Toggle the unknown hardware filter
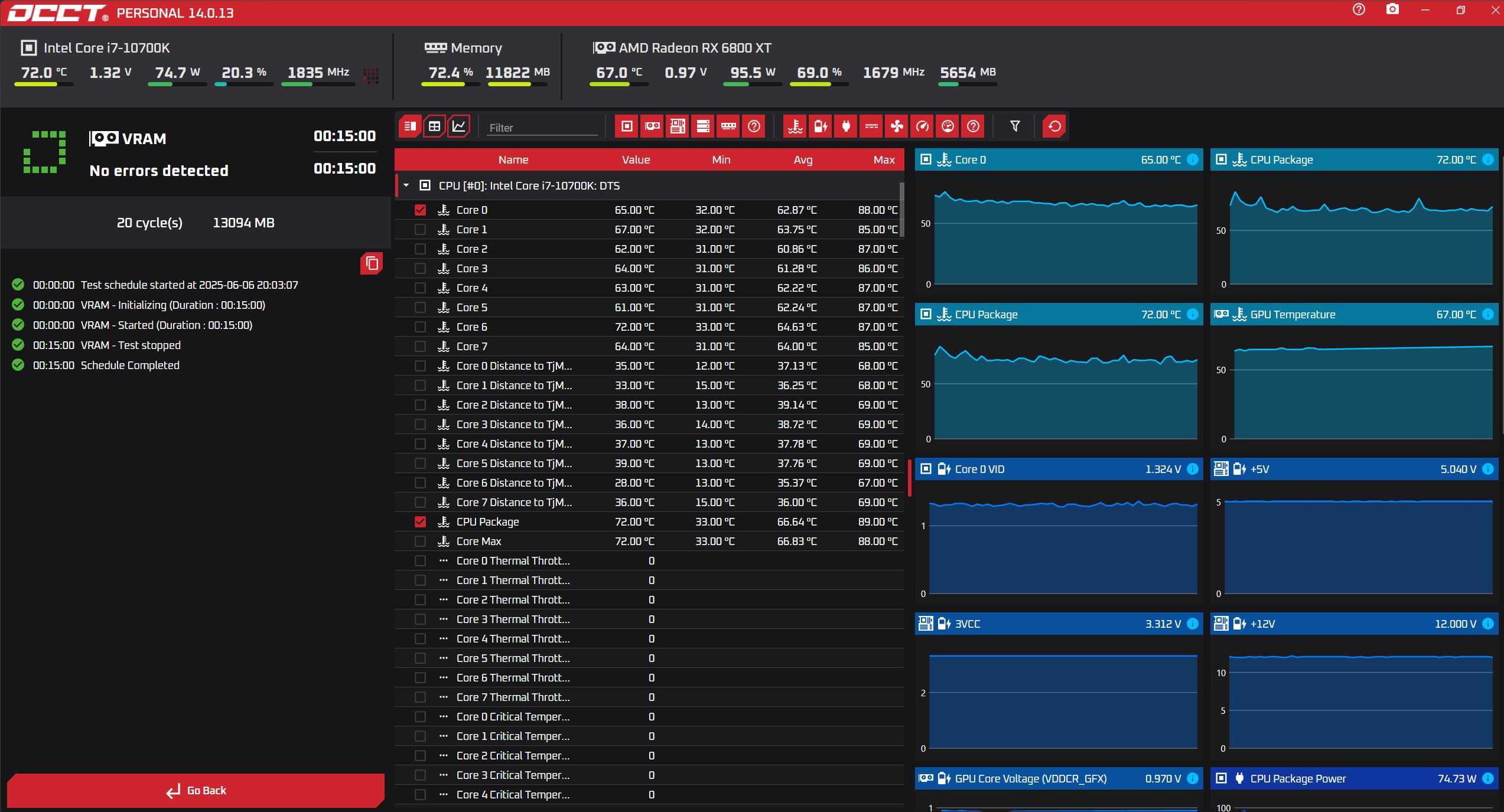The height and width of the screenshot is (812, 1504). 754,126
